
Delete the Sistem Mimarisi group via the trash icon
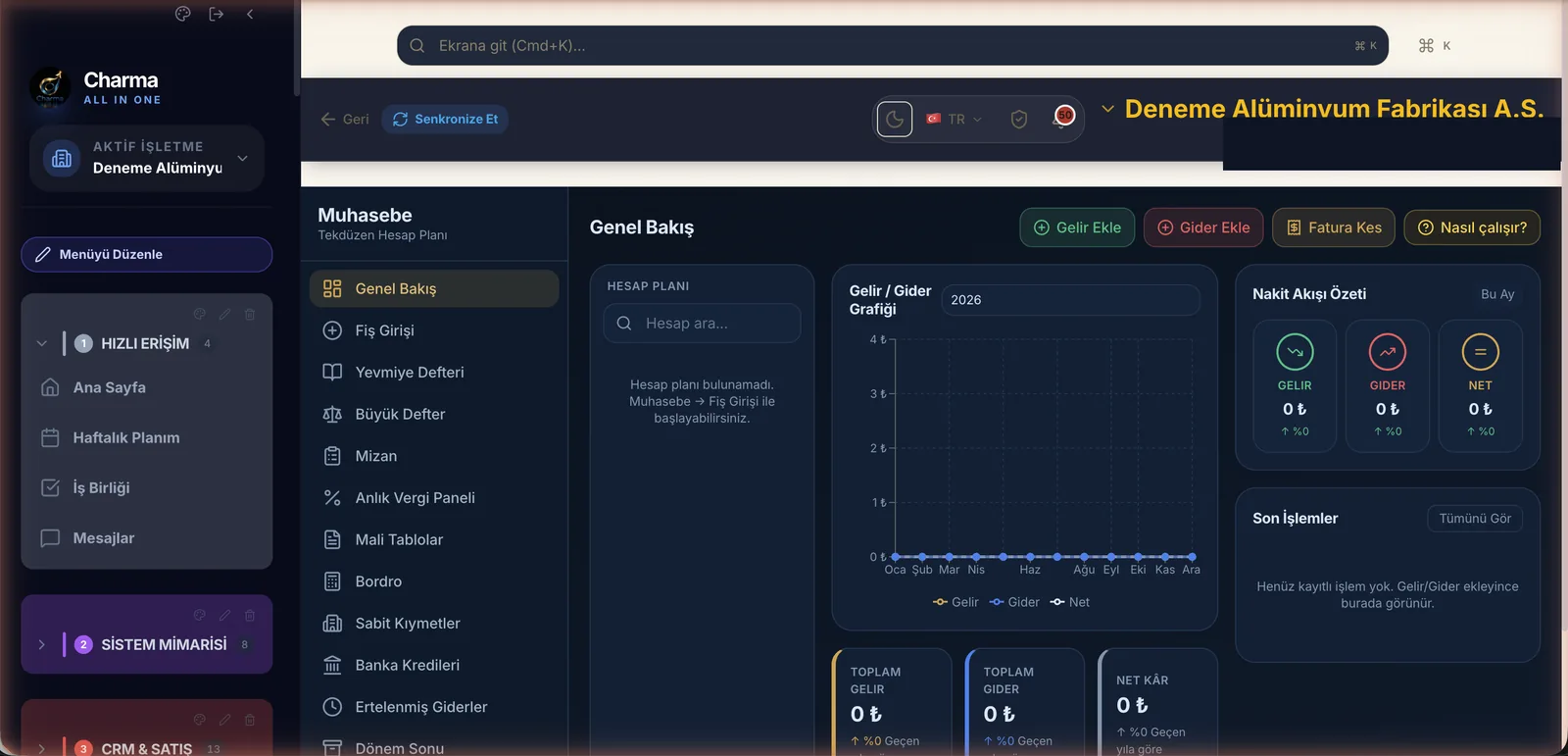[x=250, y=615]
